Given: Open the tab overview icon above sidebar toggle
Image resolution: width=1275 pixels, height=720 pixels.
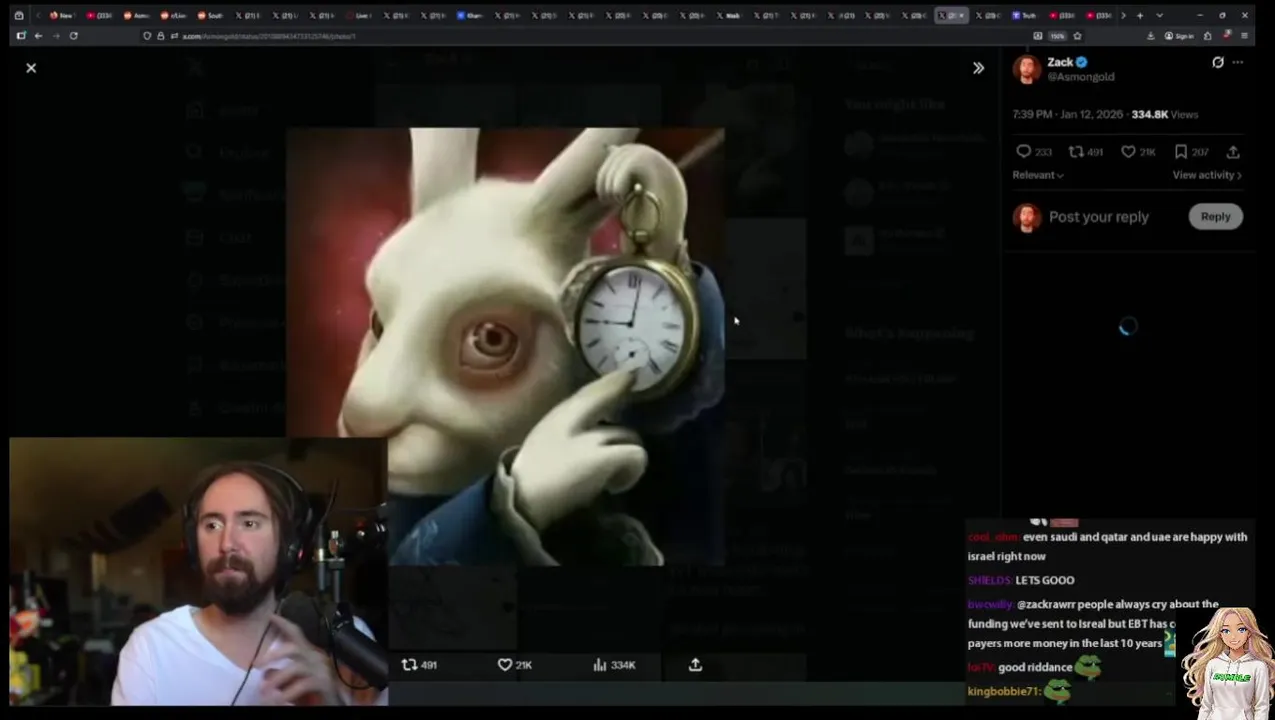Looking at the screenshot, I should (x=18, y=15).
